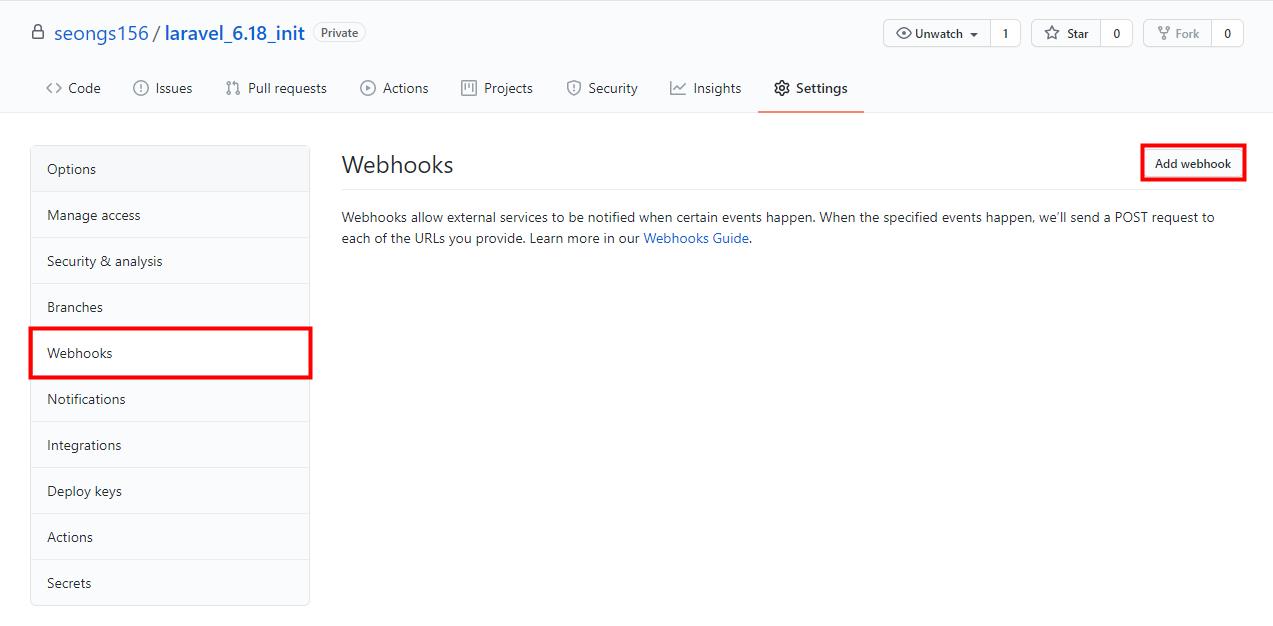Open Manage access settings
This screenshot has width=1273, height=626.
[x=170, y=215]
